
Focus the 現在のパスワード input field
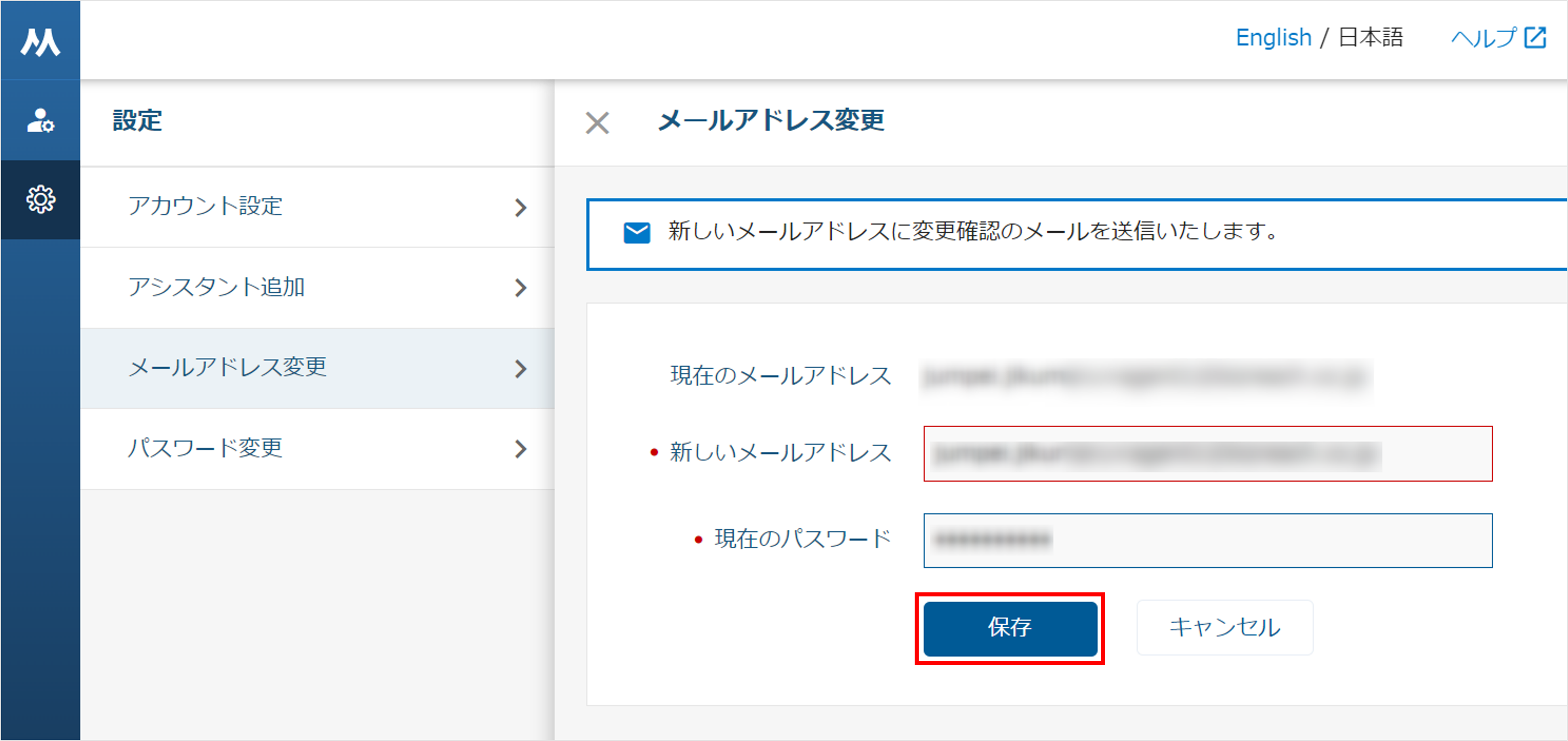[1208, 541]
